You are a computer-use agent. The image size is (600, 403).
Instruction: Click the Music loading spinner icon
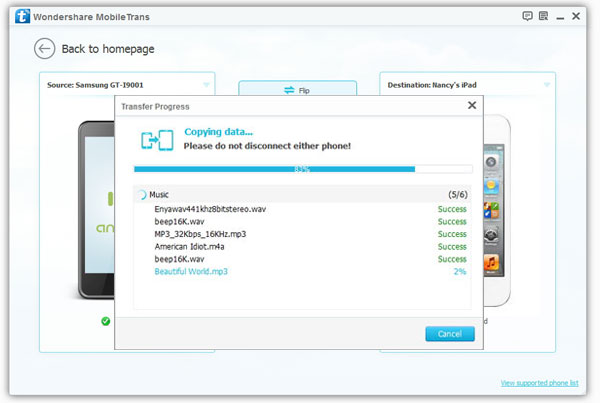142,195
